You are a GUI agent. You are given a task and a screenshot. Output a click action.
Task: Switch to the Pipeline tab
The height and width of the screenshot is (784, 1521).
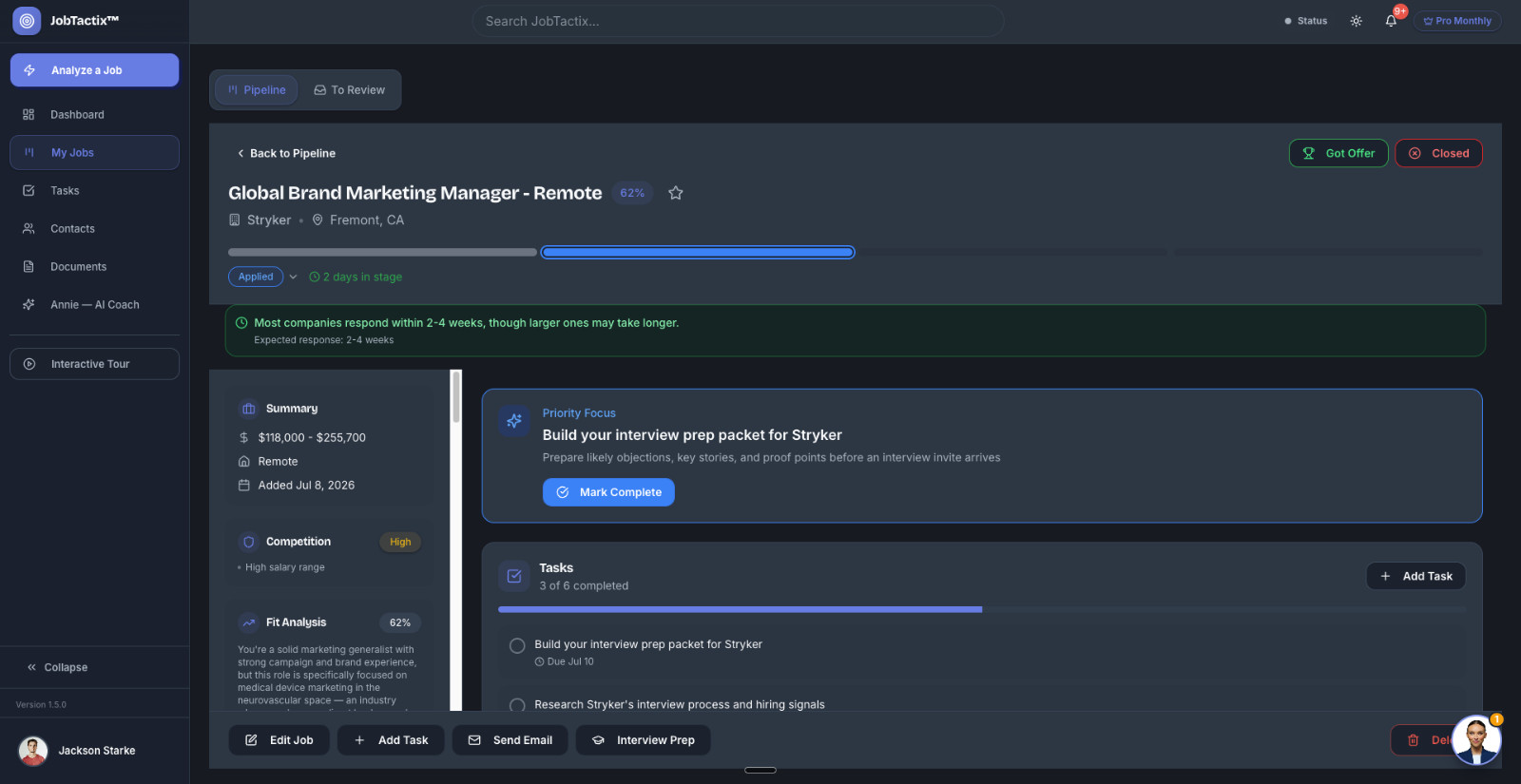click(257, 90)
